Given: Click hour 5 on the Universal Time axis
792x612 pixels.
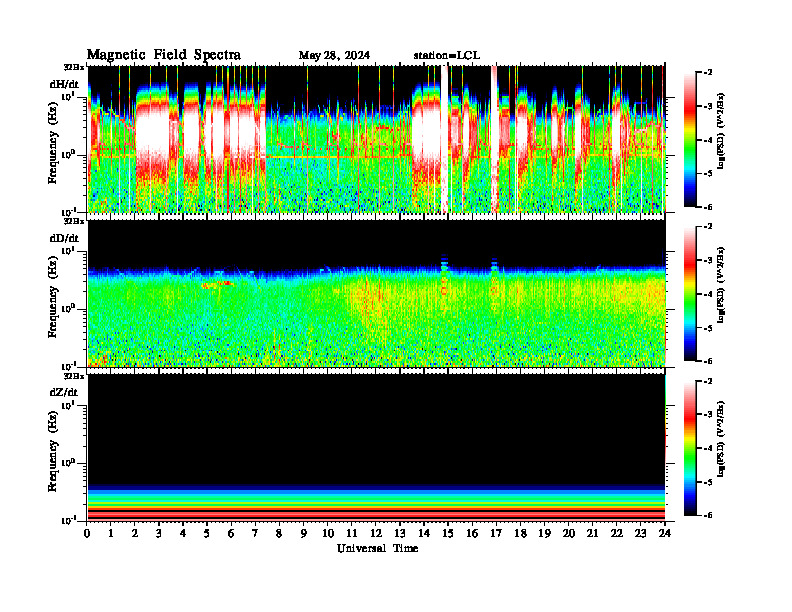Looking at the screenshot, I should (207, 533).
